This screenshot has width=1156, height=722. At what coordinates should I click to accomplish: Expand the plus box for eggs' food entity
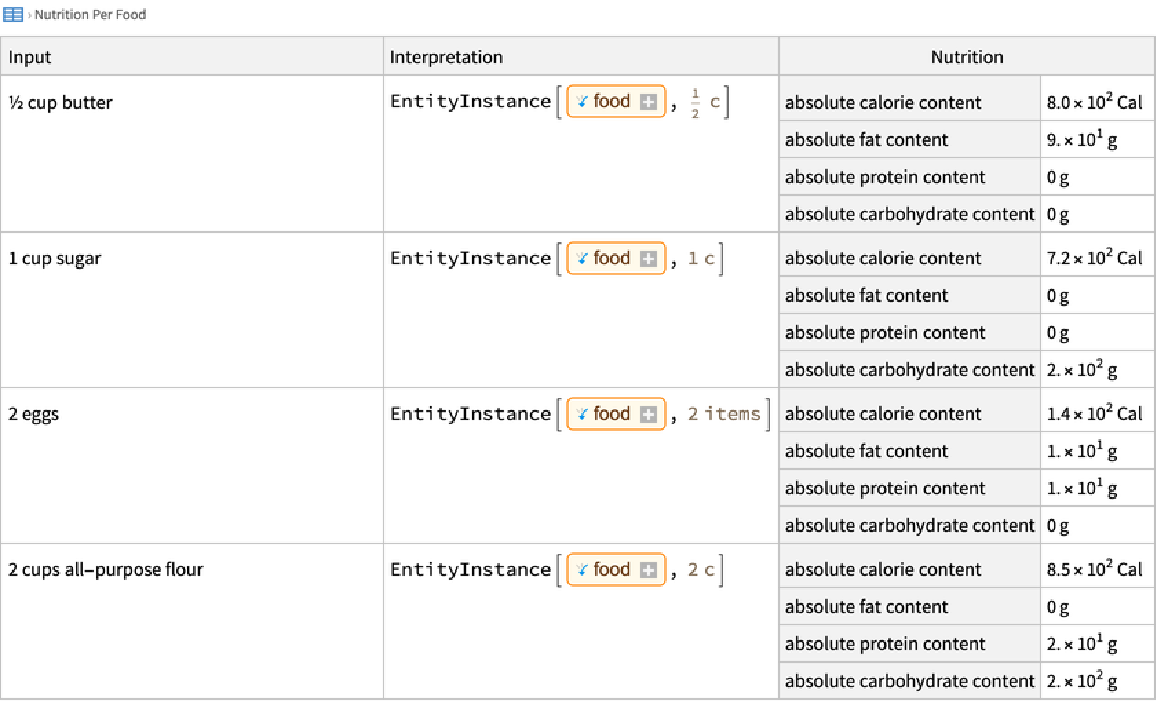(648, 415)
